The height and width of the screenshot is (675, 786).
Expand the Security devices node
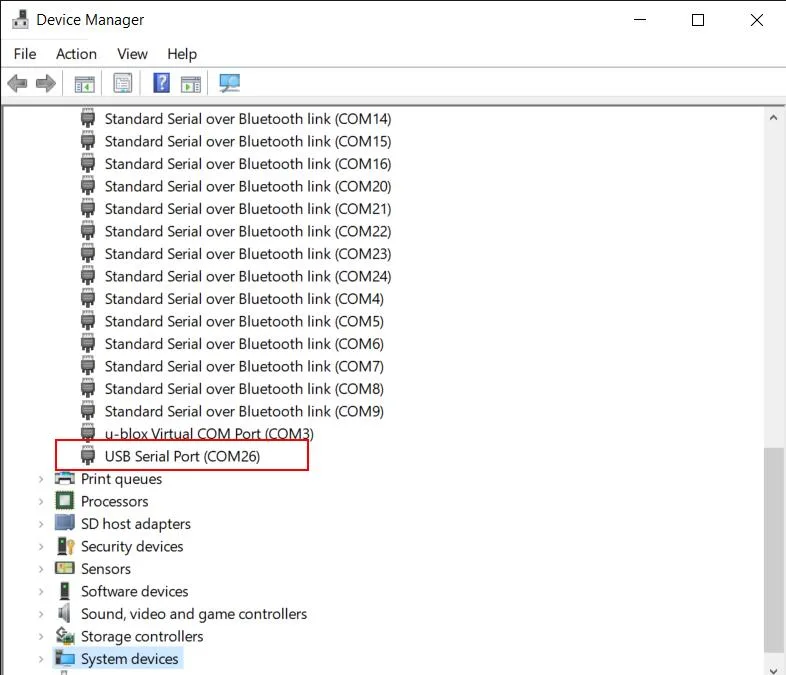pos(41,547)
